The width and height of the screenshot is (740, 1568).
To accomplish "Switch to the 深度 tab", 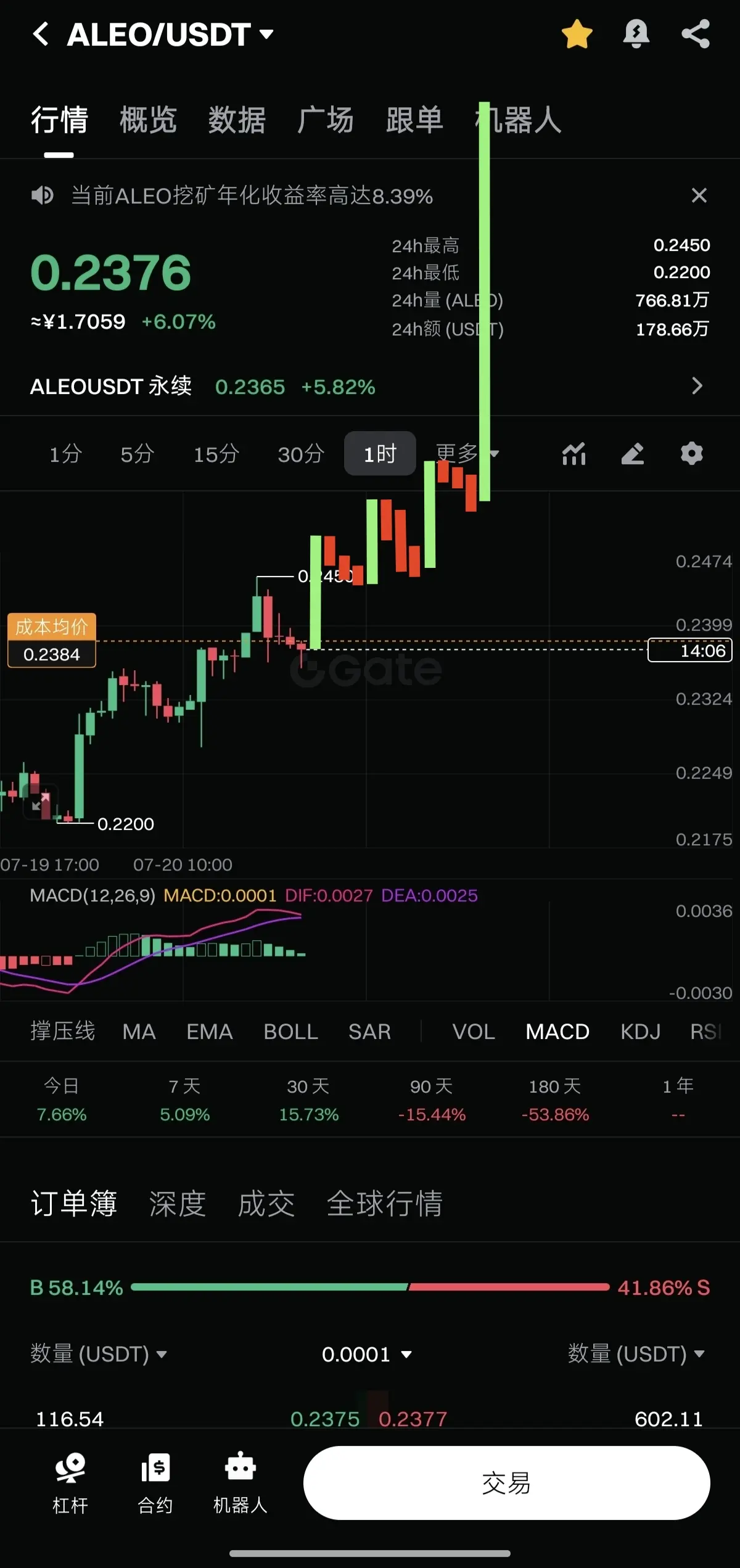I will tap(178, 1203).
